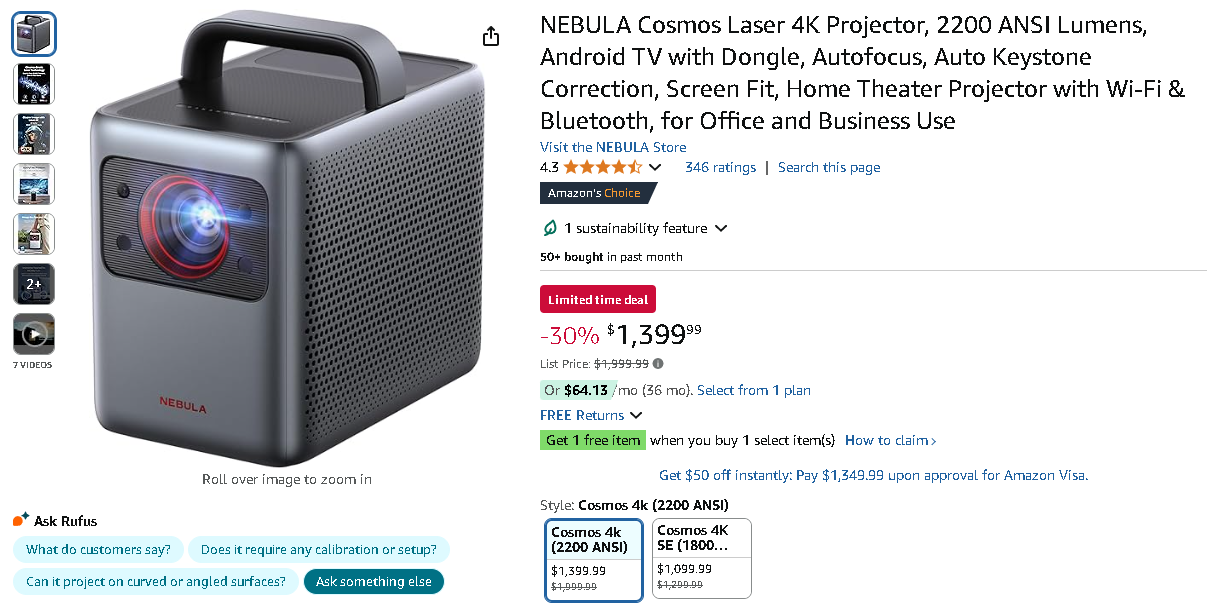Click Visit the NEBULA Store
The width and height of the screenshot is (1212, 611).
click(613, 146)
